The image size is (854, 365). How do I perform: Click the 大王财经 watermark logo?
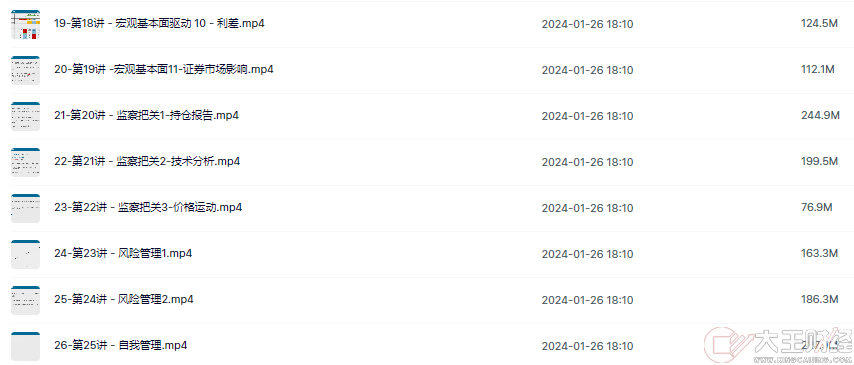(x=777, y=346)
